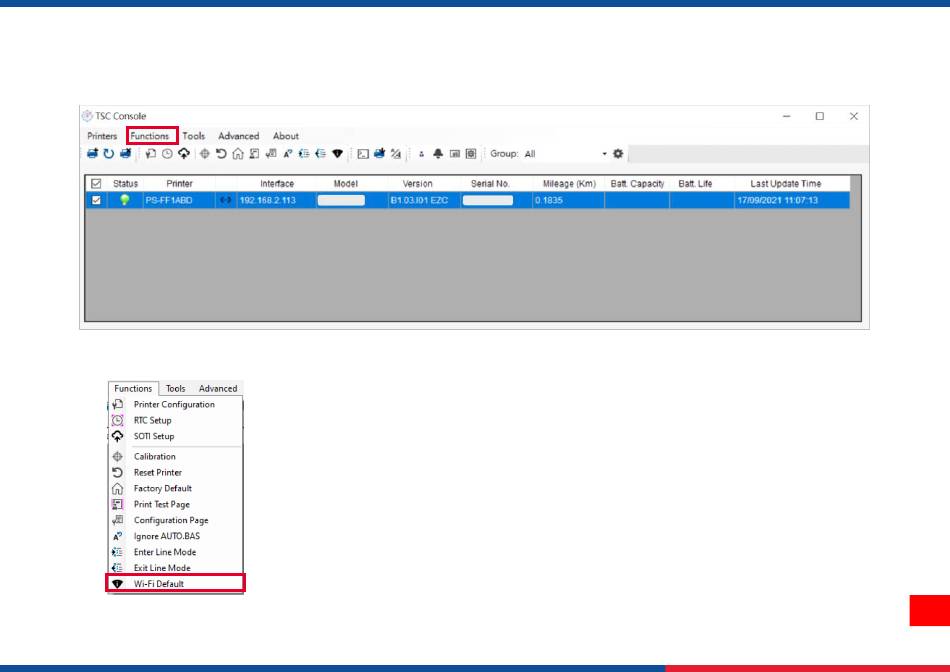This screenshot has height=672, width=950.
Task: Click the Ignore AUTO.BAS toolbar icon
Action: pos(288,154)
